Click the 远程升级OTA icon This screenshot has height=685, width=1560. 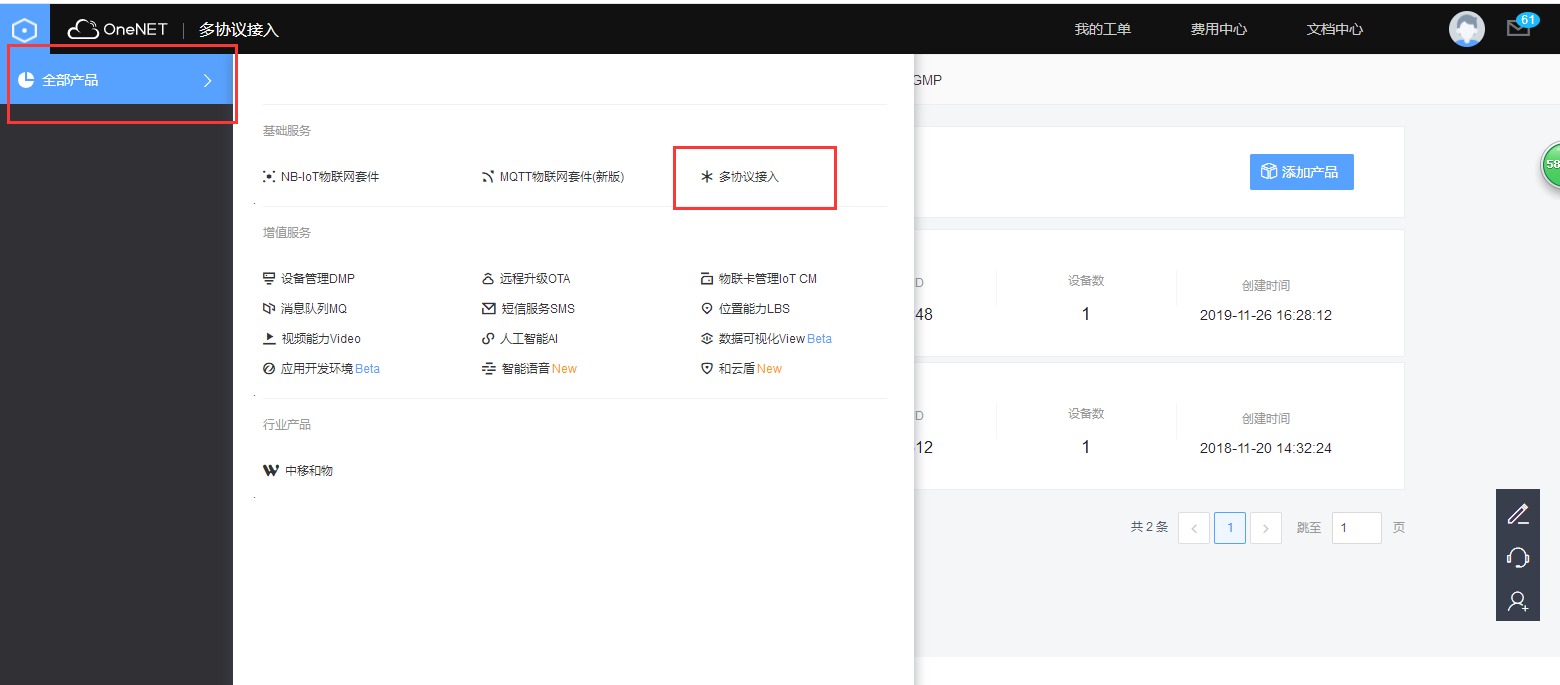pos(488,278)
